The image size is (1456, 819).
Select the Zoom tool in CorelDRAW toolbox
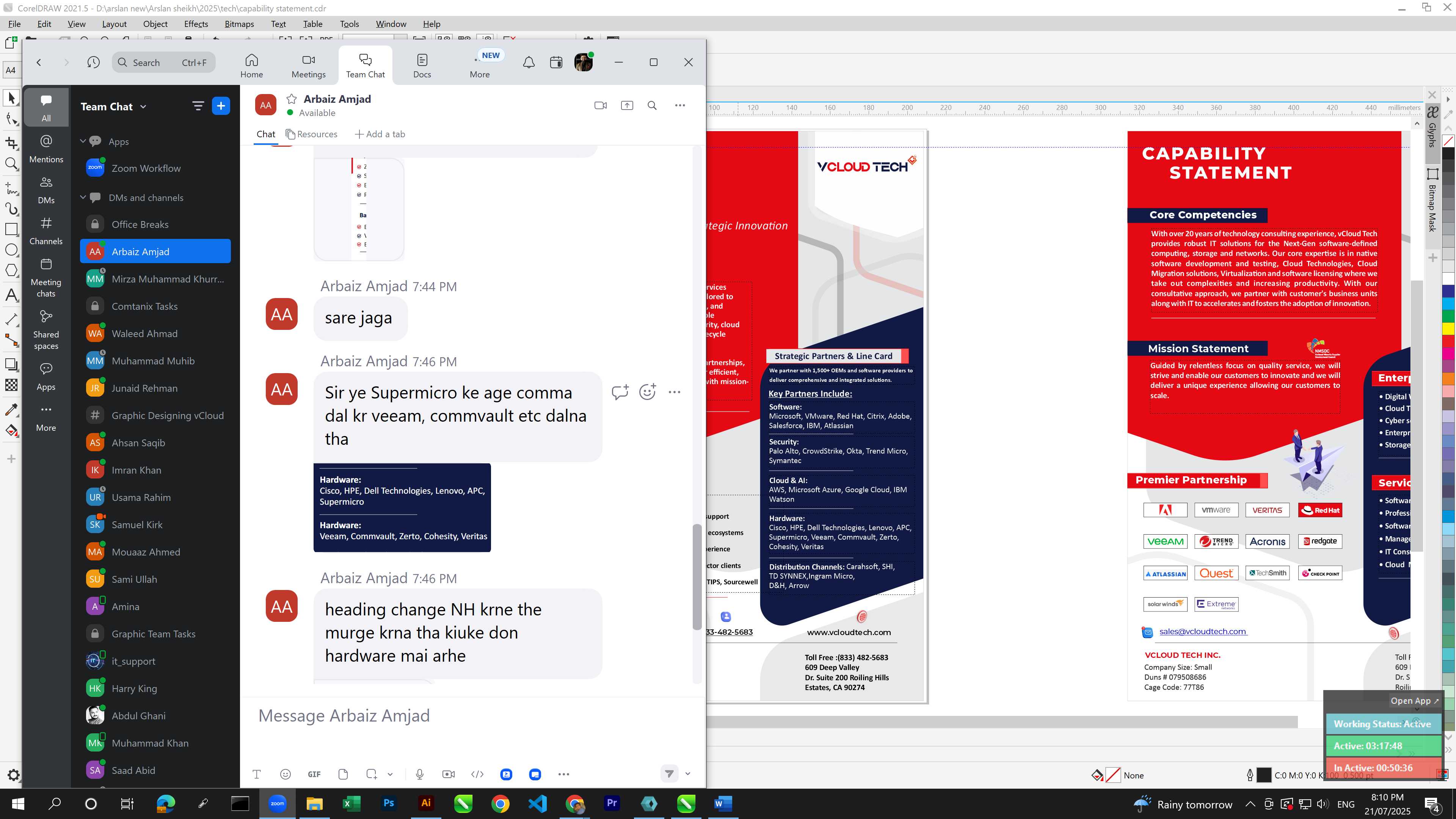[11, 164]
